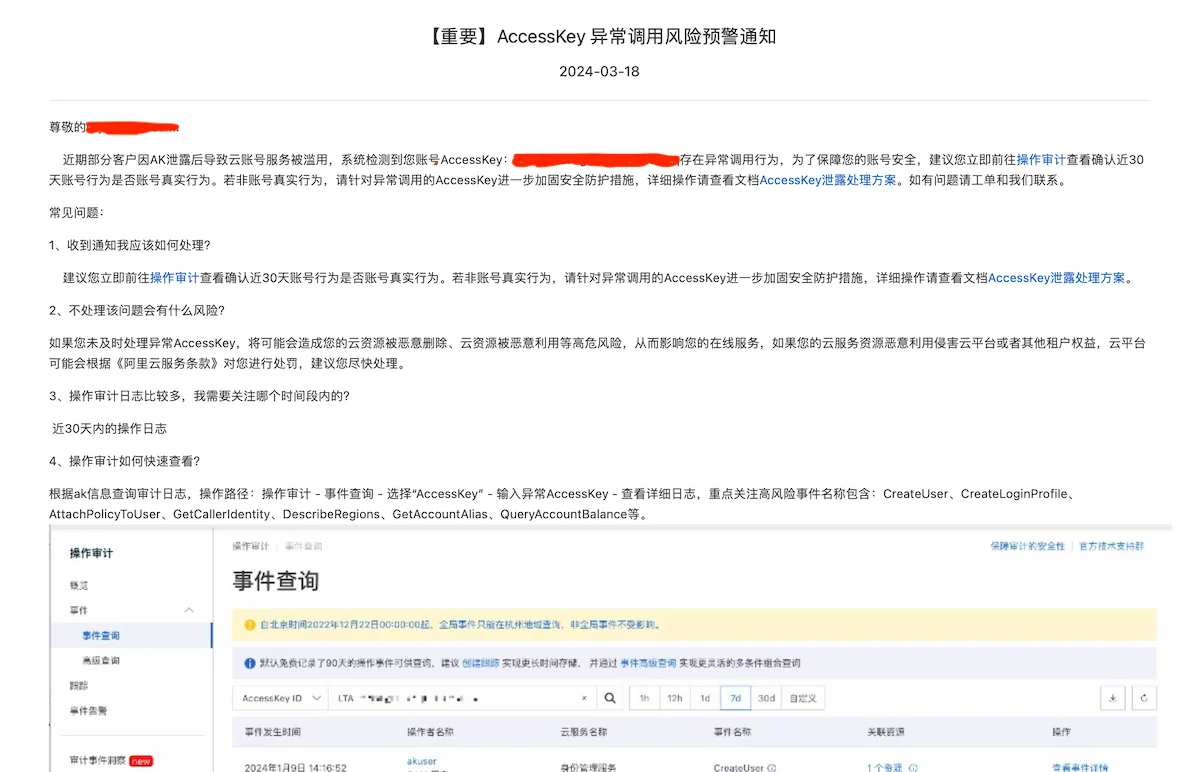1200x772 pixels.
Task: Open the first AccessKey泄露处理方案 document link
Action: (828, 181)
